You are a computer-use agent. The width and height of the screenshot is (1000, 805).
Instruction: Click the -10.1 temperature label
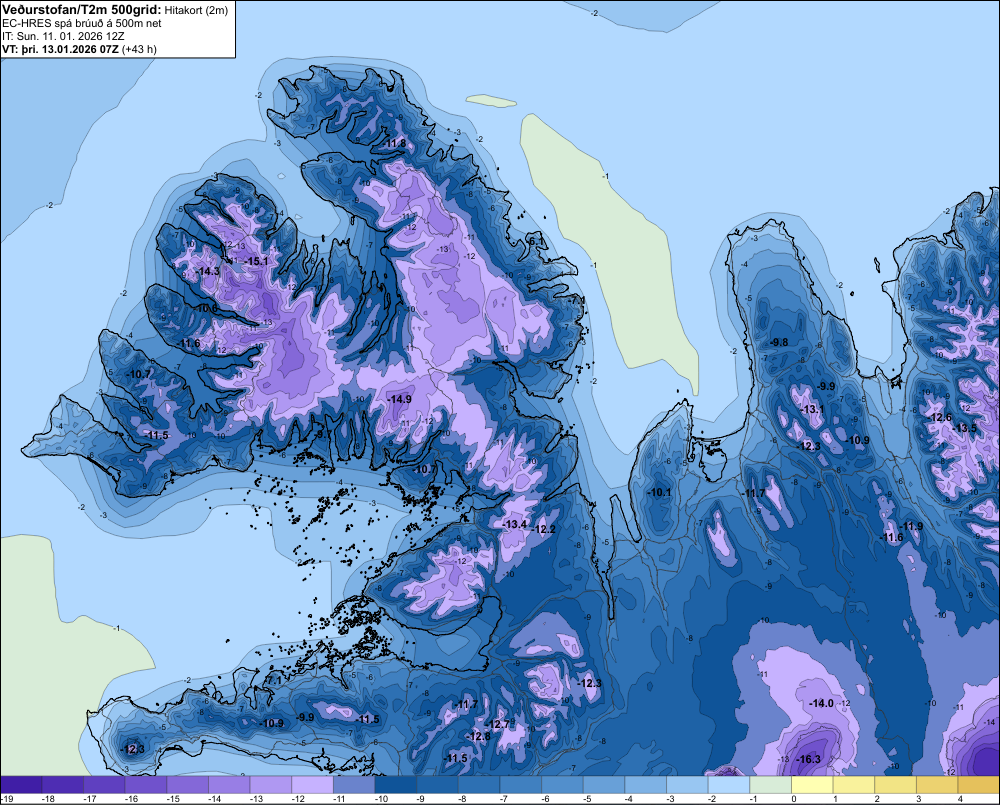(659, 492)
